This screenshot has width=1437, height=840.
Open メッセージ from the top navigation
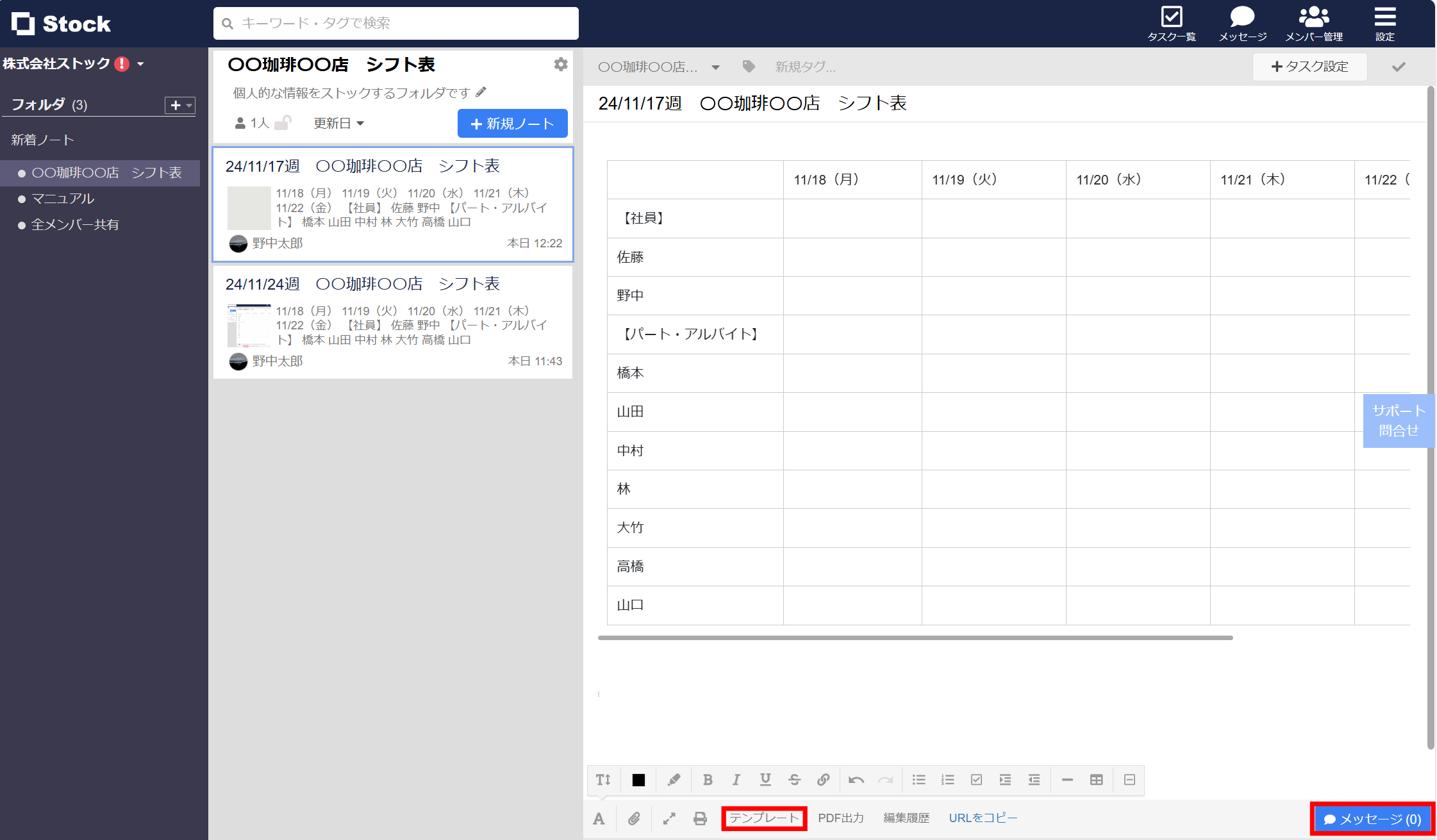coord(1242,22)
